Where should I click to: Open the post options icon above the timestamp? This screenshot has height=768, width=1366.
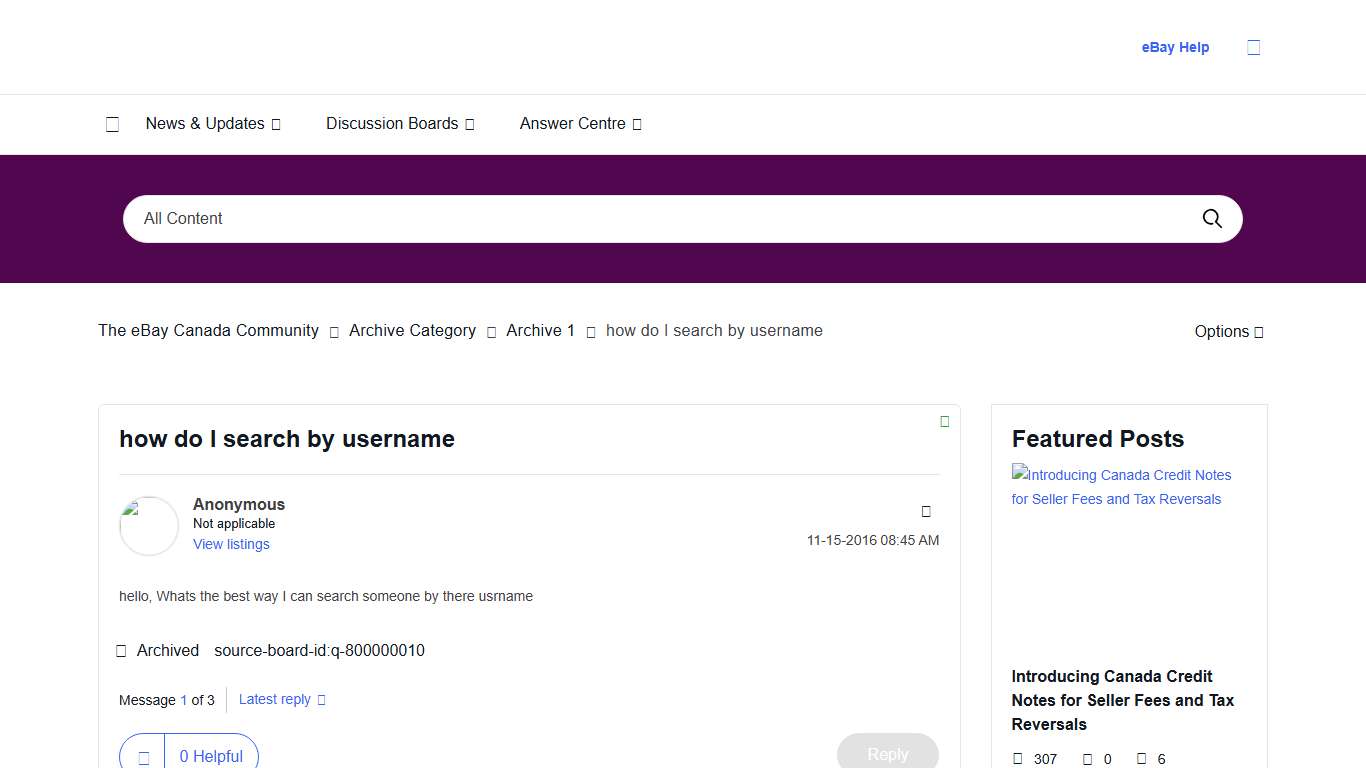(926, 511)
